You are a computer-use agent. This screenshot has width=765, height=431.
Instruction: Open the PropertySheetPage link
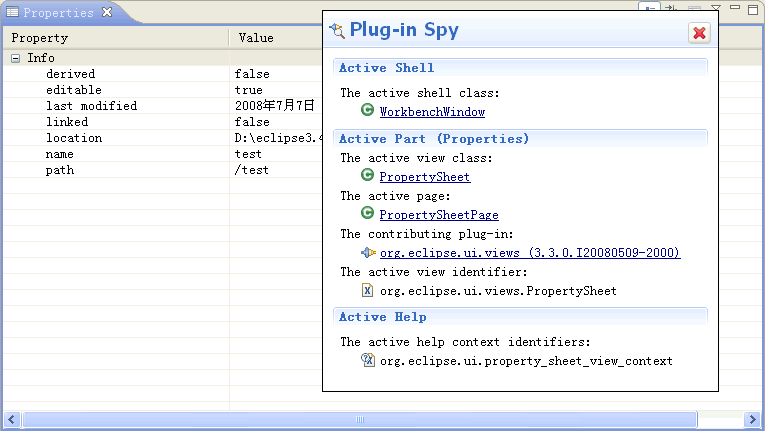coord(439,215)
